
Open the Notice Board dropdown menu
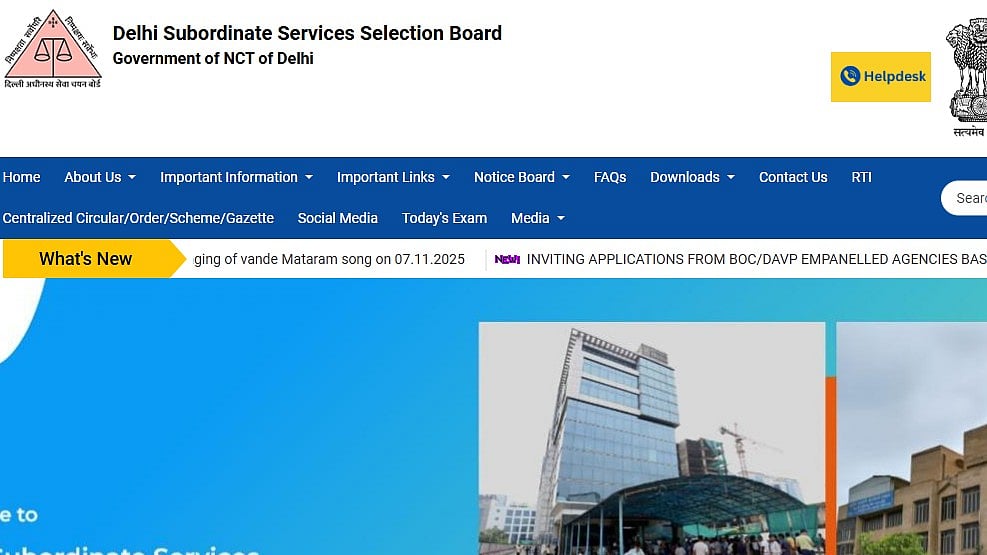point(521,177)
